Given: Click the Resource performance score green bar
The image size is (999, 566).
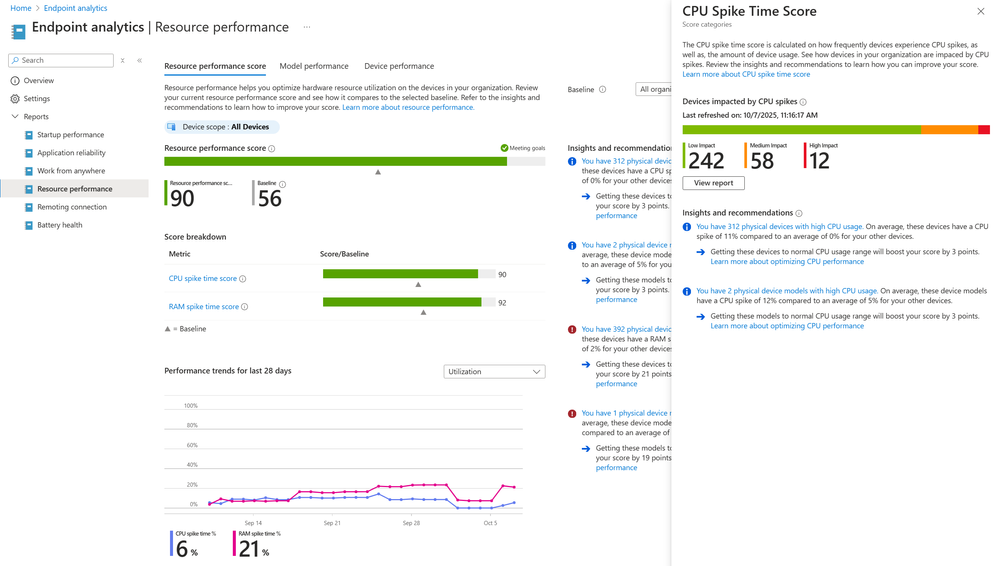Looking at the screenshot, I should [x=336, y=162].
